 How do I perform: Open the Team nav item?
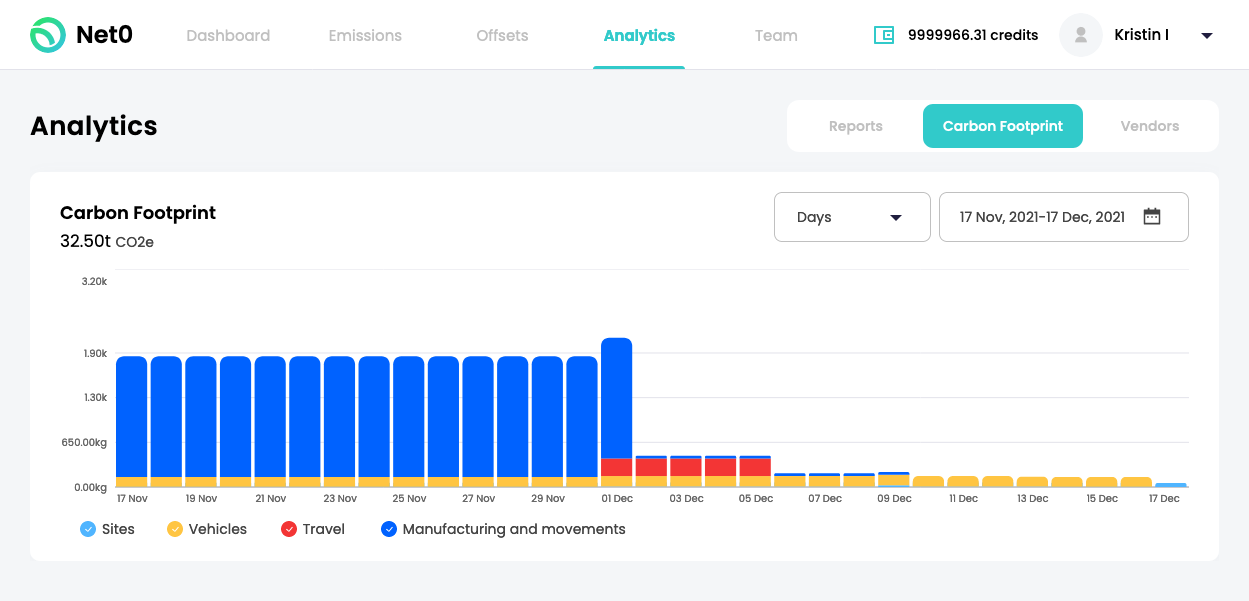(776, 35)
